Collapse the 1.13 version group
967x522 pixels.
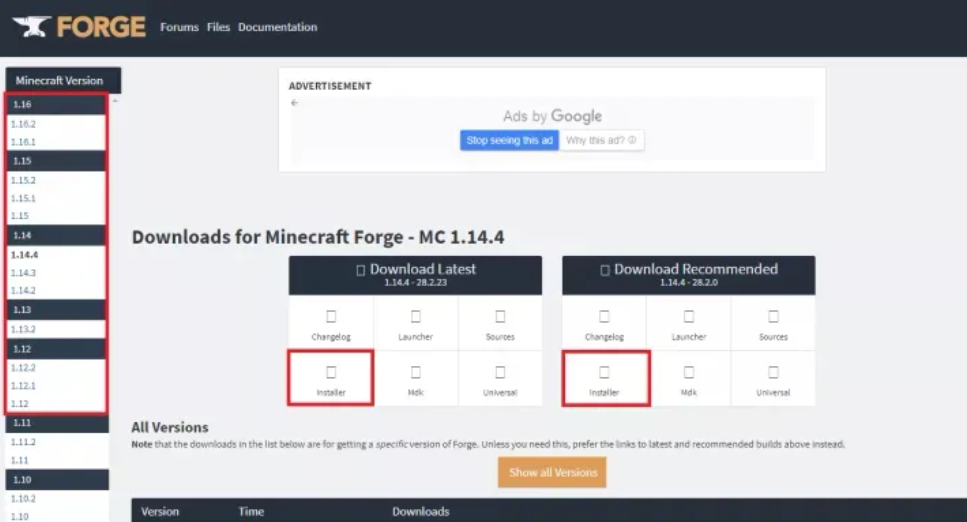(x=57, y=310)
